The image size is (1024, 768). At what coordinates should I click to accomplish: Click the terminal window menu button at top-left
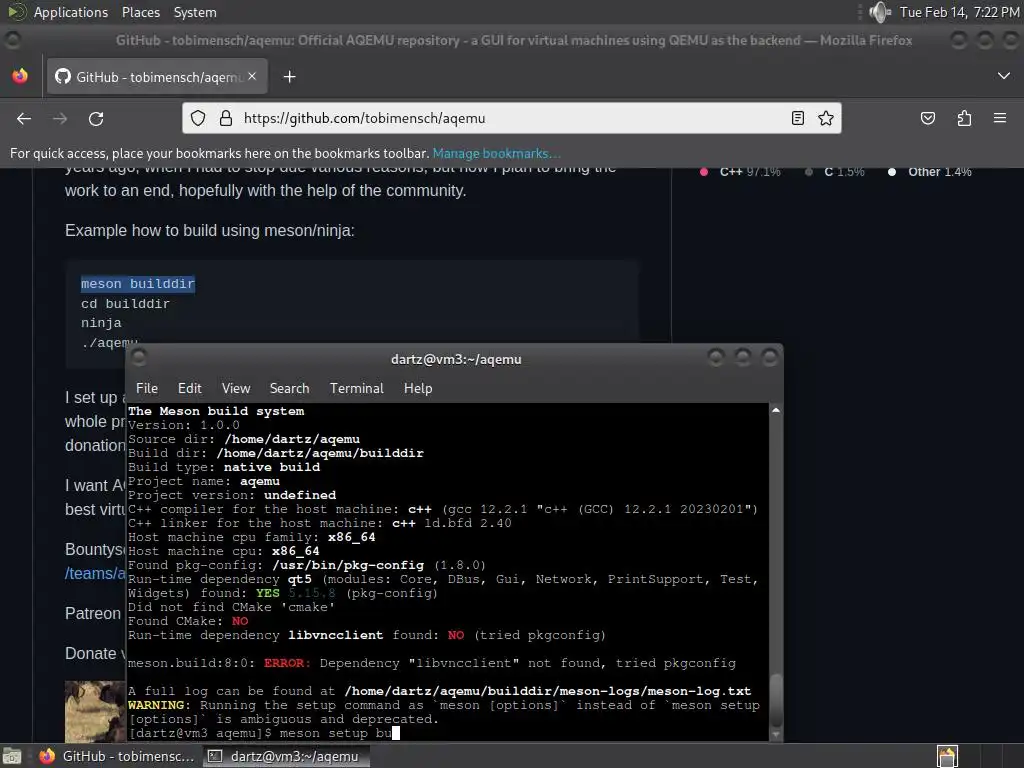coord(138,357)
